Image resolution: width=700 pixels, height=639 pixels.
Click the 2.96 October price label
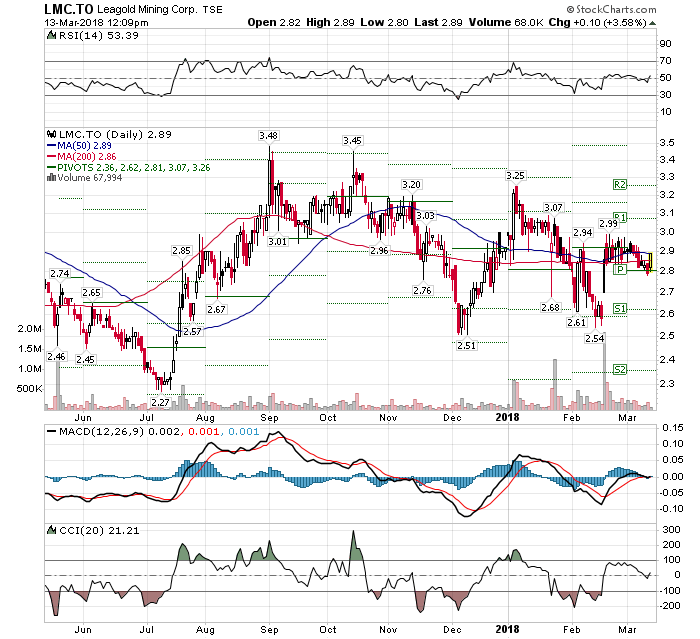click(379, 251)
